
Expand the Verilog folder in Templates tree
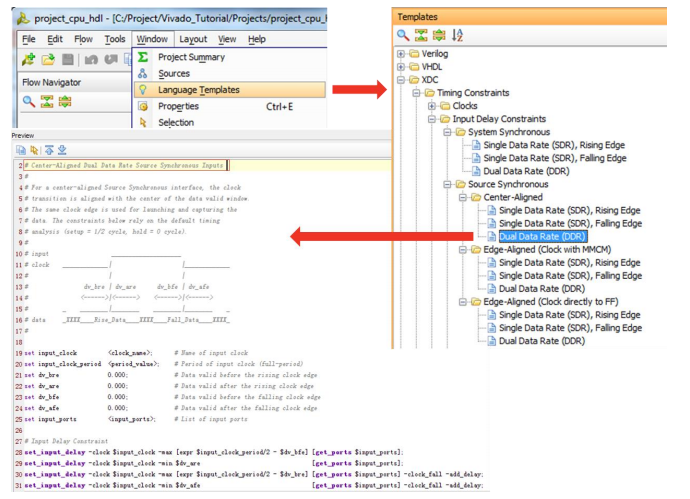pyautogui.click(x=401, y=54)
